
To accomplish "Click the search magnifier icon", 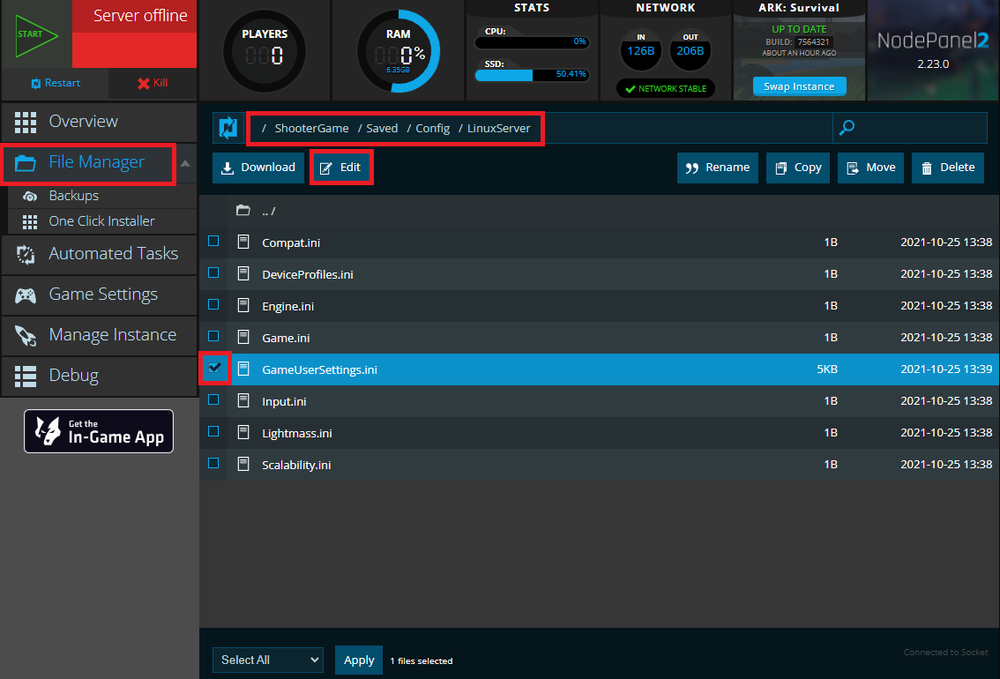I will 847,128.
